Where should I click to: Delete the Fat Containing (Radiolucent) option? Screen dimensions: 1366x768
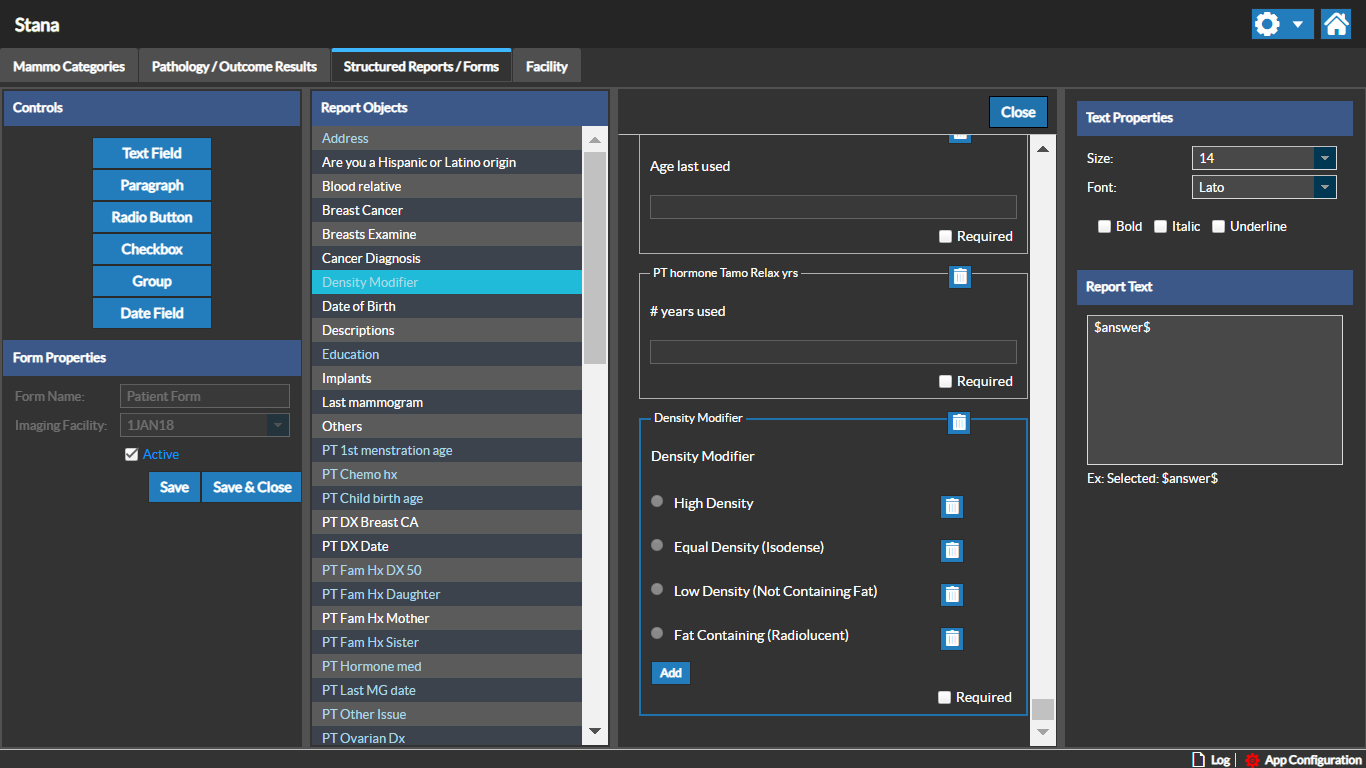[x=952, y=639]
